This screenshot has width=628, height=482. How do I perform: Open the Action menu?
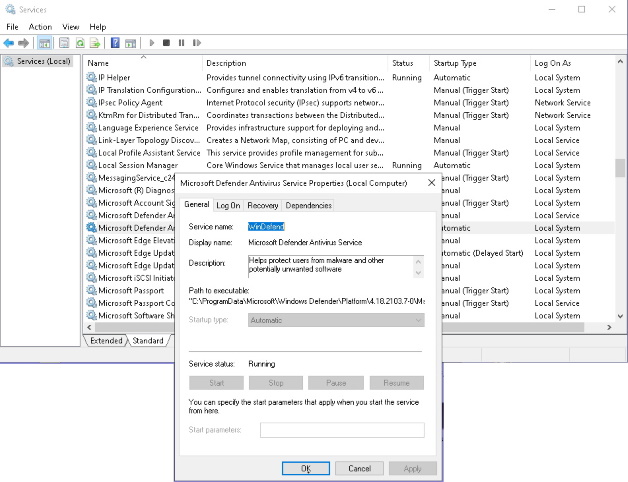(x=40, y=26)
